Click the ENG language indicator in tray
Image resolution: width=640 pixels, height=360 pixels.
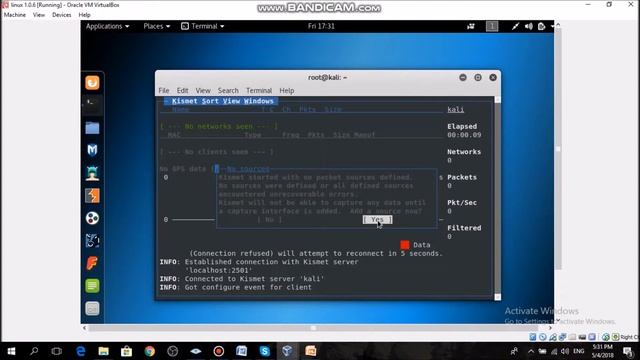[x=578, y=351]
